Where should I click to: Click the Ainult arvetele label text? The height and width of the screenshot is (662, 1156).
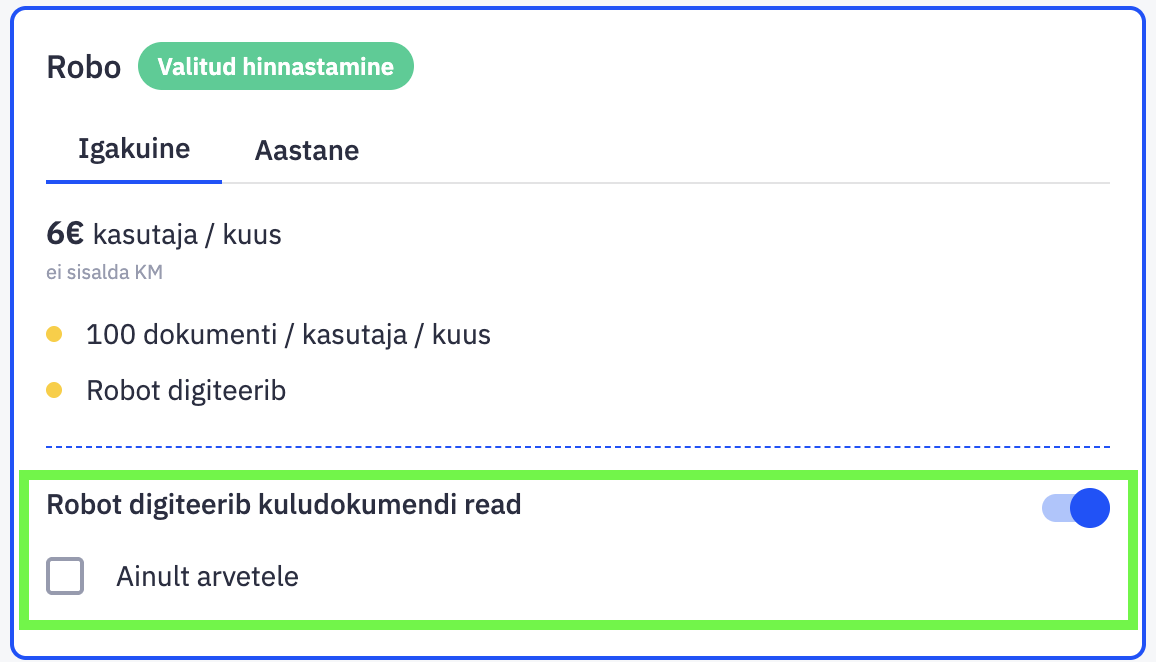(207, 577)
